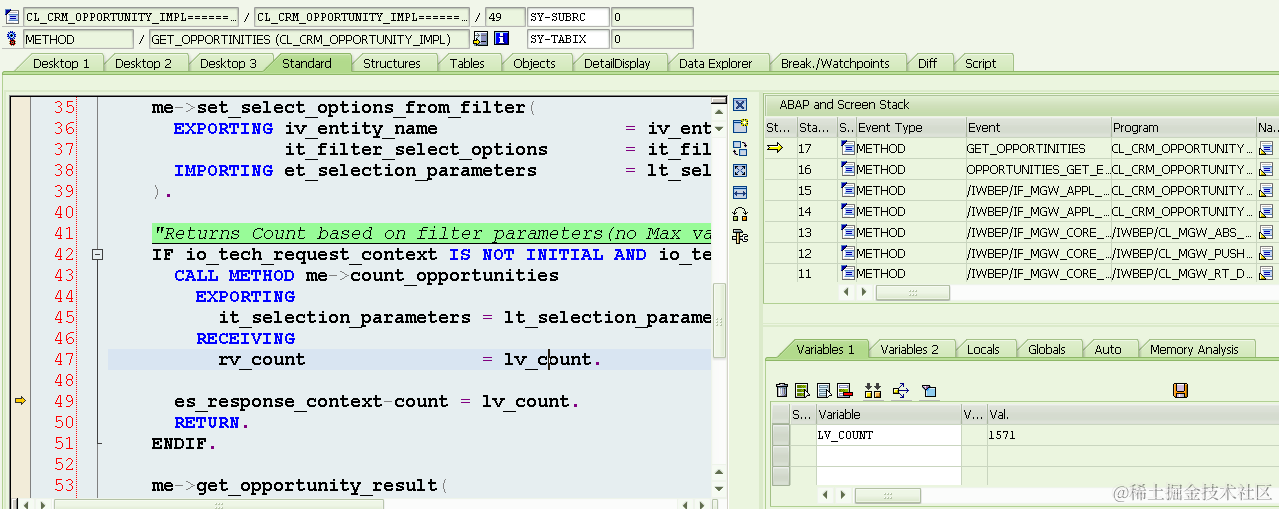Click the swap/replace tool icon
This screenshot has width=1279, height=509.
[x=740, y=148]
